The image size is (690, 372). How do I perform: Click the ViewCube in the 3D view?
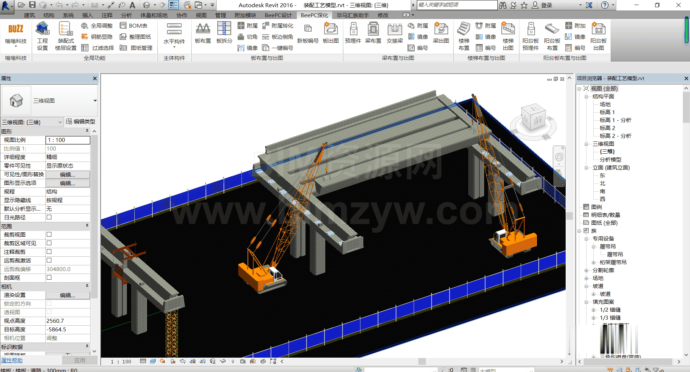click(x=533, y=117)
